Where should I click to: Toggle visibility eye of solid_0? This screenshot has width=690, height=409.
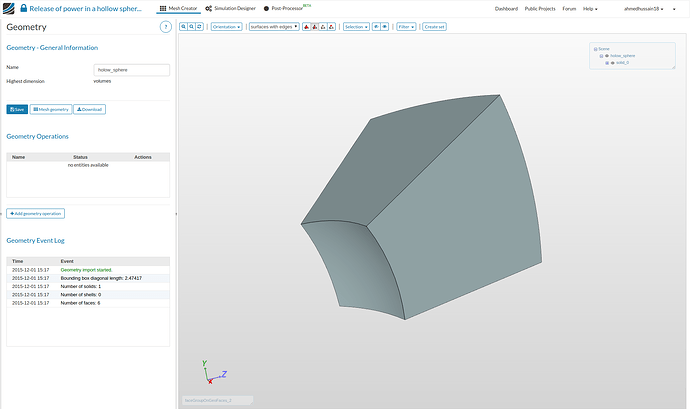613,62
